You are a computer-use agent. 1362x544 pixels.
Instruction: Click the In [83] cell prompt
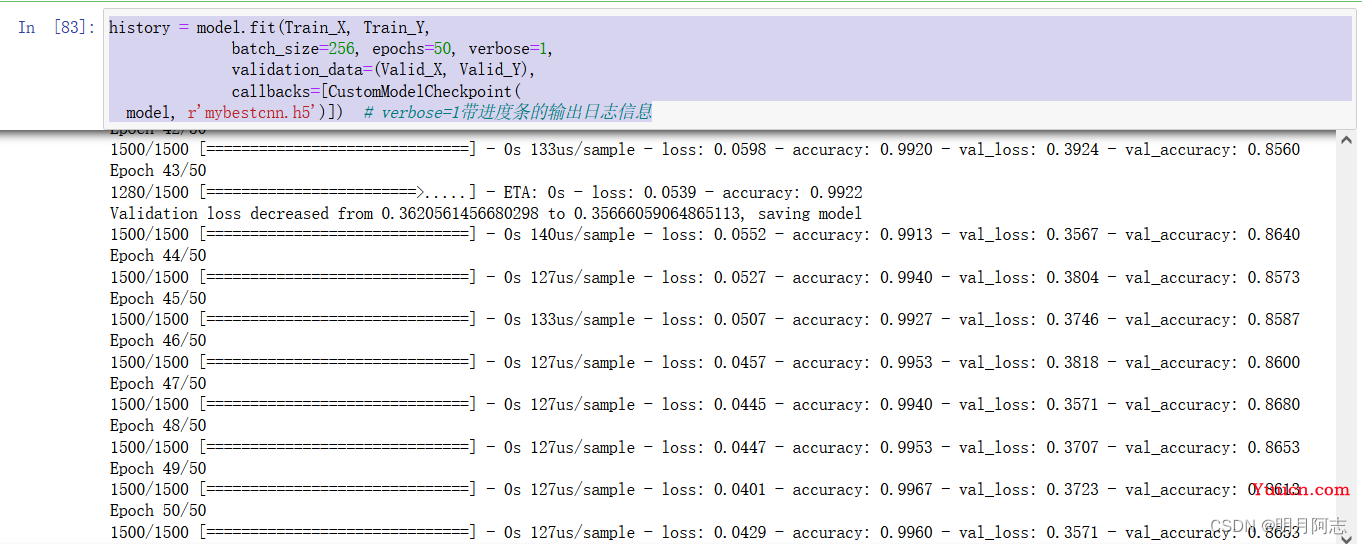point(56,28)
